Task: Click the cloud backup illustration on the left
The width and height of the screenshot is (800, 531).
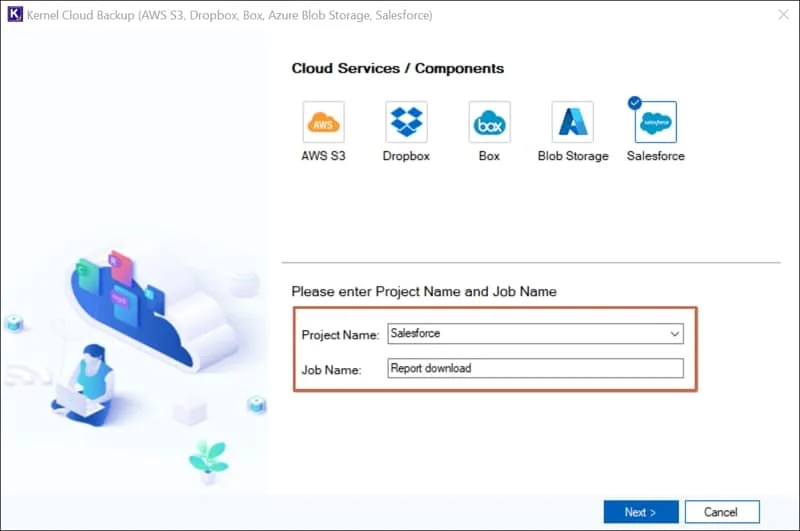Action: click(x=130, y=320)
